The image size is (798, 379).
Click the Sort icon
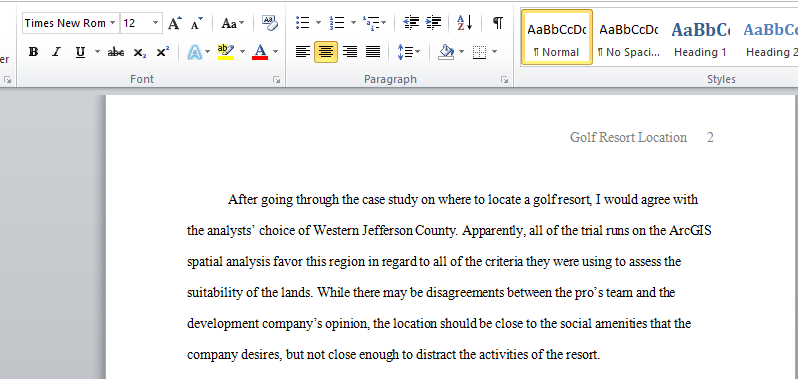point(465,23)
